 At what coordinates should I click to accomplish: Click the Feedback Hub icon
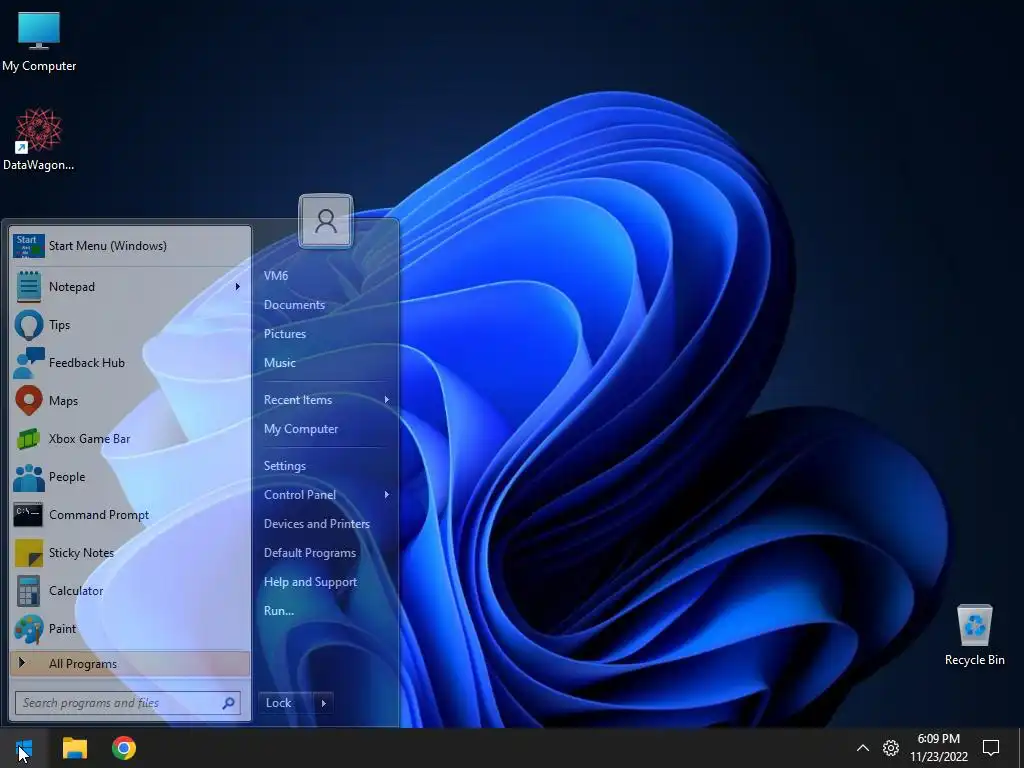29,362
